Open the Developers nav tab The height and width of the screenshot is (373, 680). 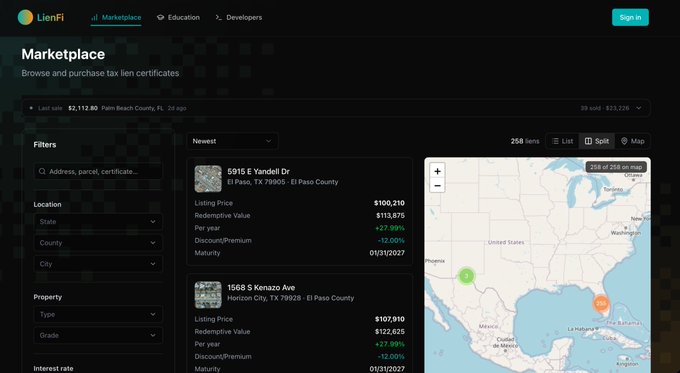pyautogui.click(x=239, y=17)
